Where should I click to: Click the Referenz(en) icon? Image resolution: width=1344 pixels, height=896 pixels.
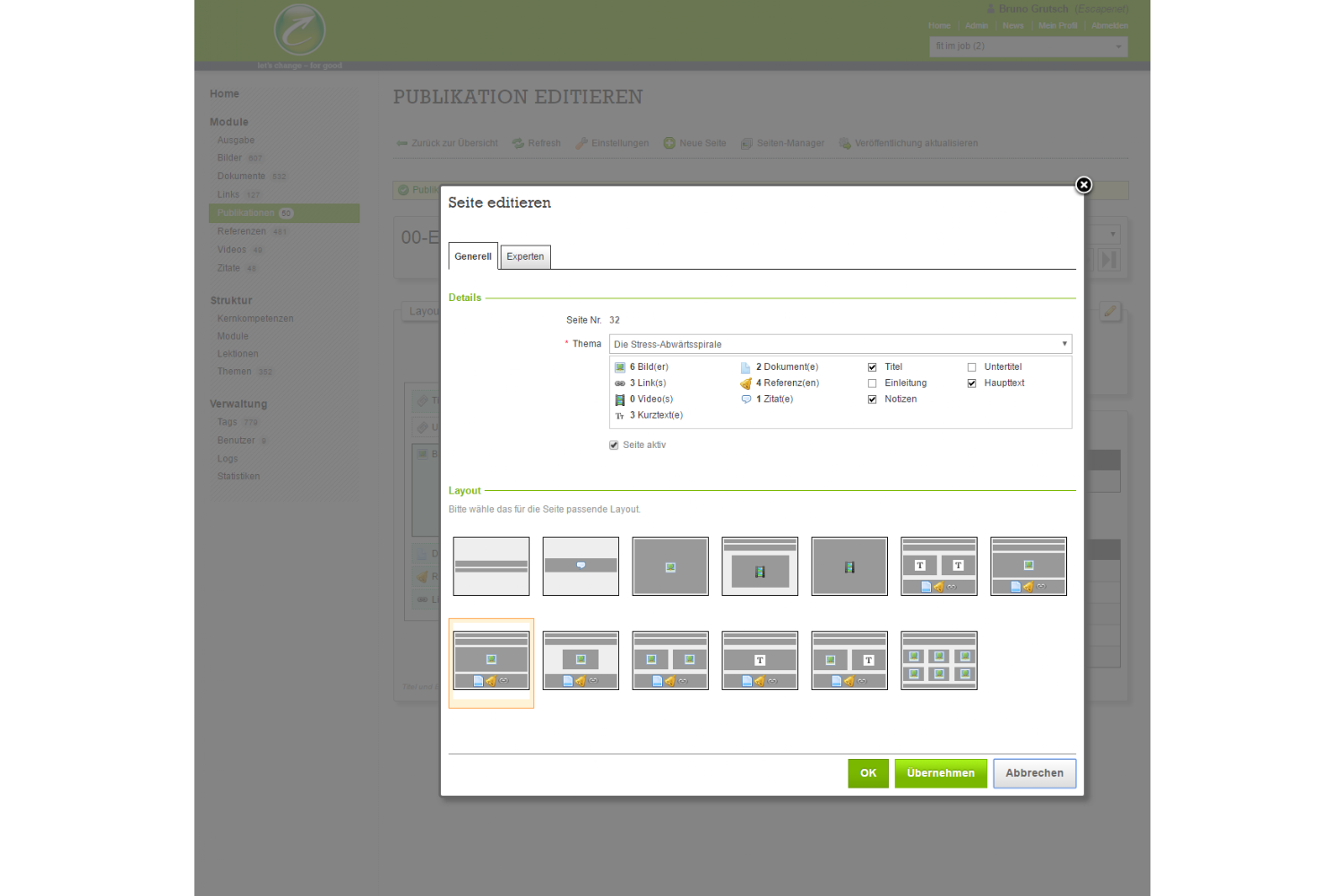point(745,383)
